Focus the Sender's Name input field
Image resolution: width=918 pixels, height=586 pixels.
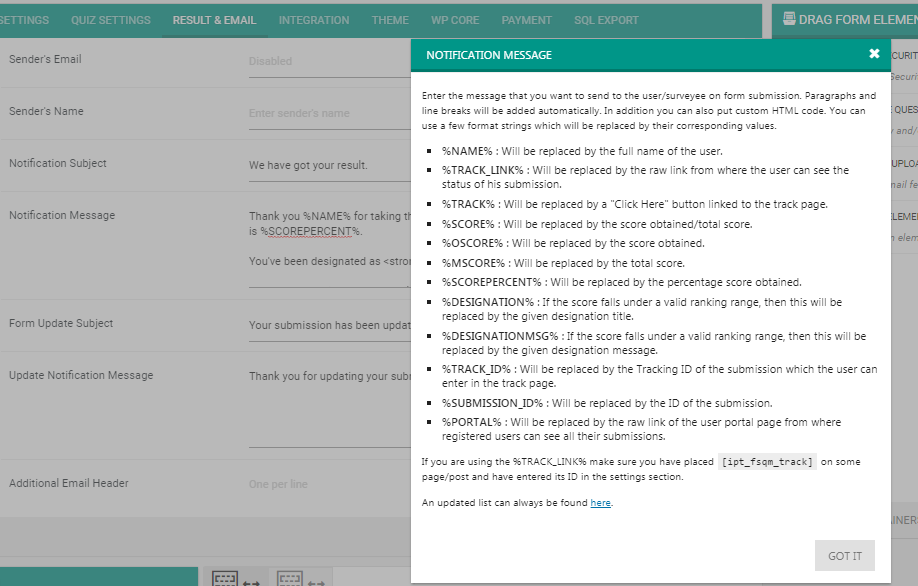(330, 114)
